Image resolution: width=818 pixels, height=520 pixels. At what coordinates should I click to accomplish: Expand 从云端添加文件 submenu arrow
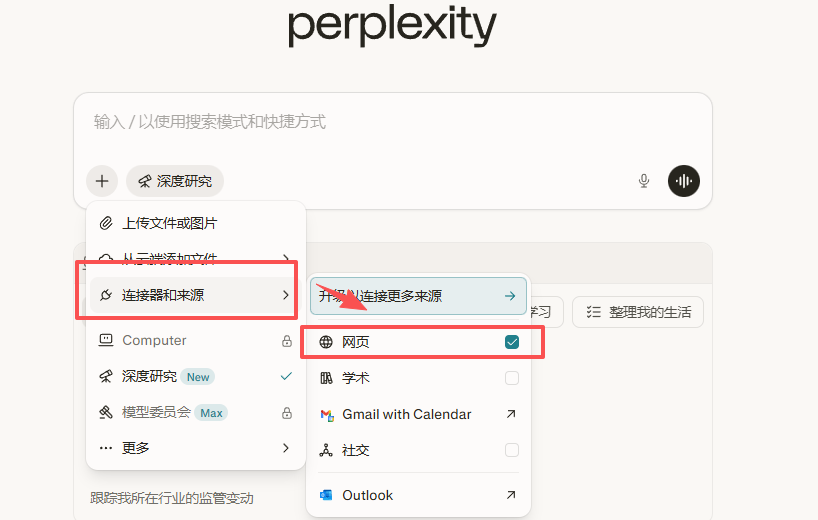point(286,259)
